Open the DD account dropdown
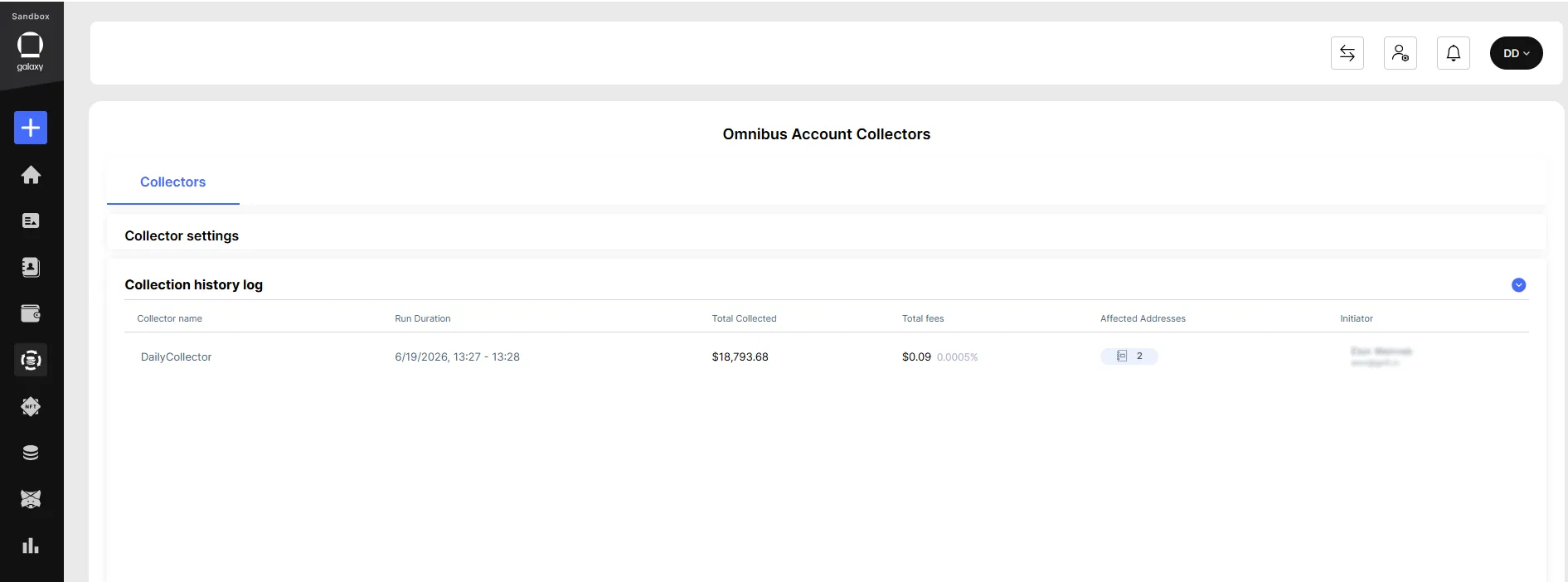Screen dimensions: 1568x582 point(1517,53)
